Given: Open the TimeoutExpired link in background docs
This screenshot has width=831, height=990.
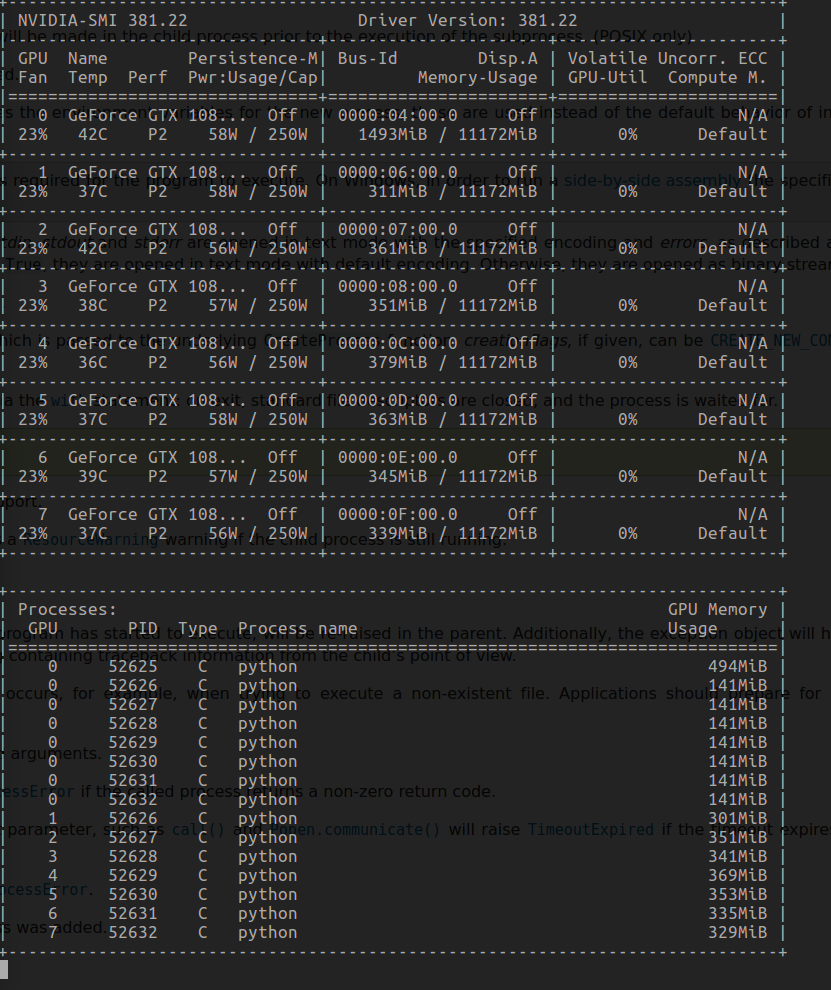Looking at the screenshot, I should 590,830.
